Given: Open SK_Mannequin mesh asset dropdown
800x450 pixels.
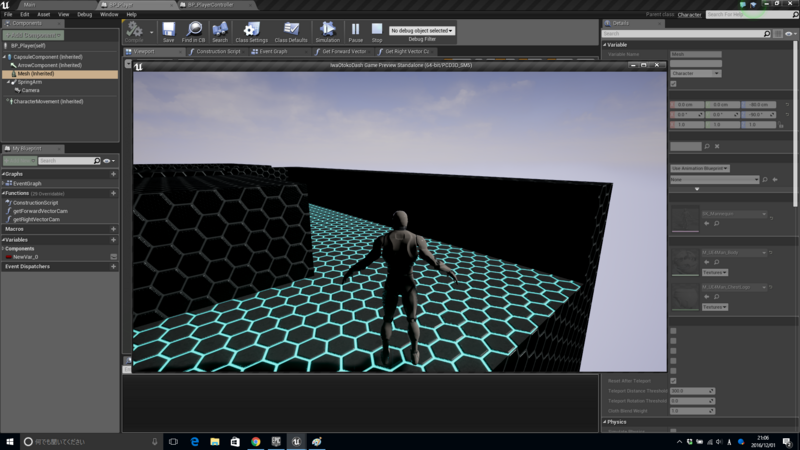Looking at the screenshot, I should tap(734, 214).
